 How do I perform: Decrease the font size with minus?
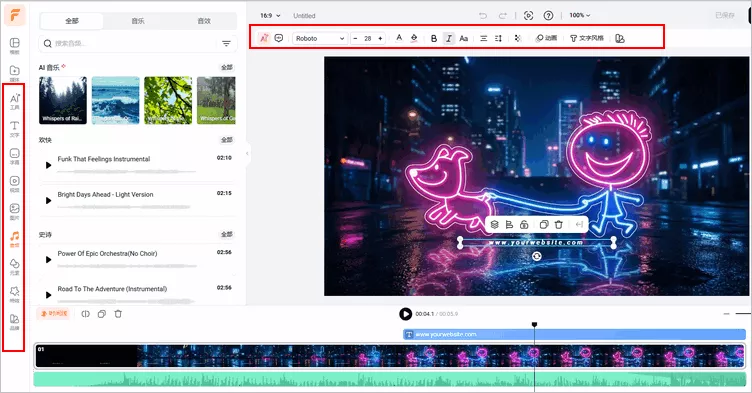click(355, 38)
